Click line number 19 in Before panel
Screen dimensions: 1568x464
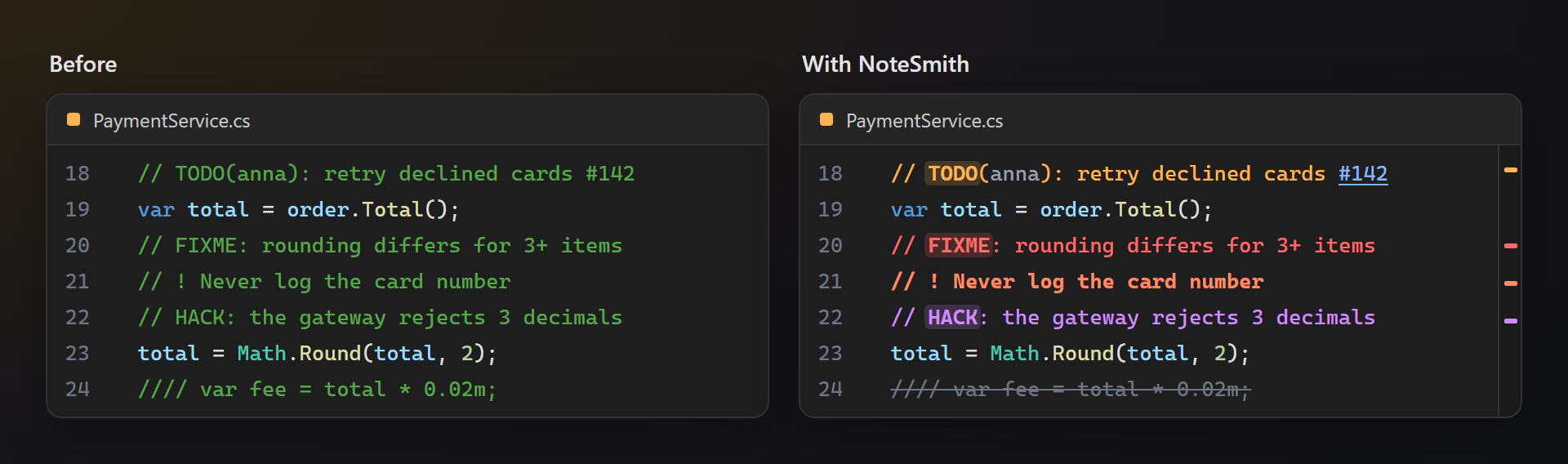pyautogui.click(x=78, y=210)
